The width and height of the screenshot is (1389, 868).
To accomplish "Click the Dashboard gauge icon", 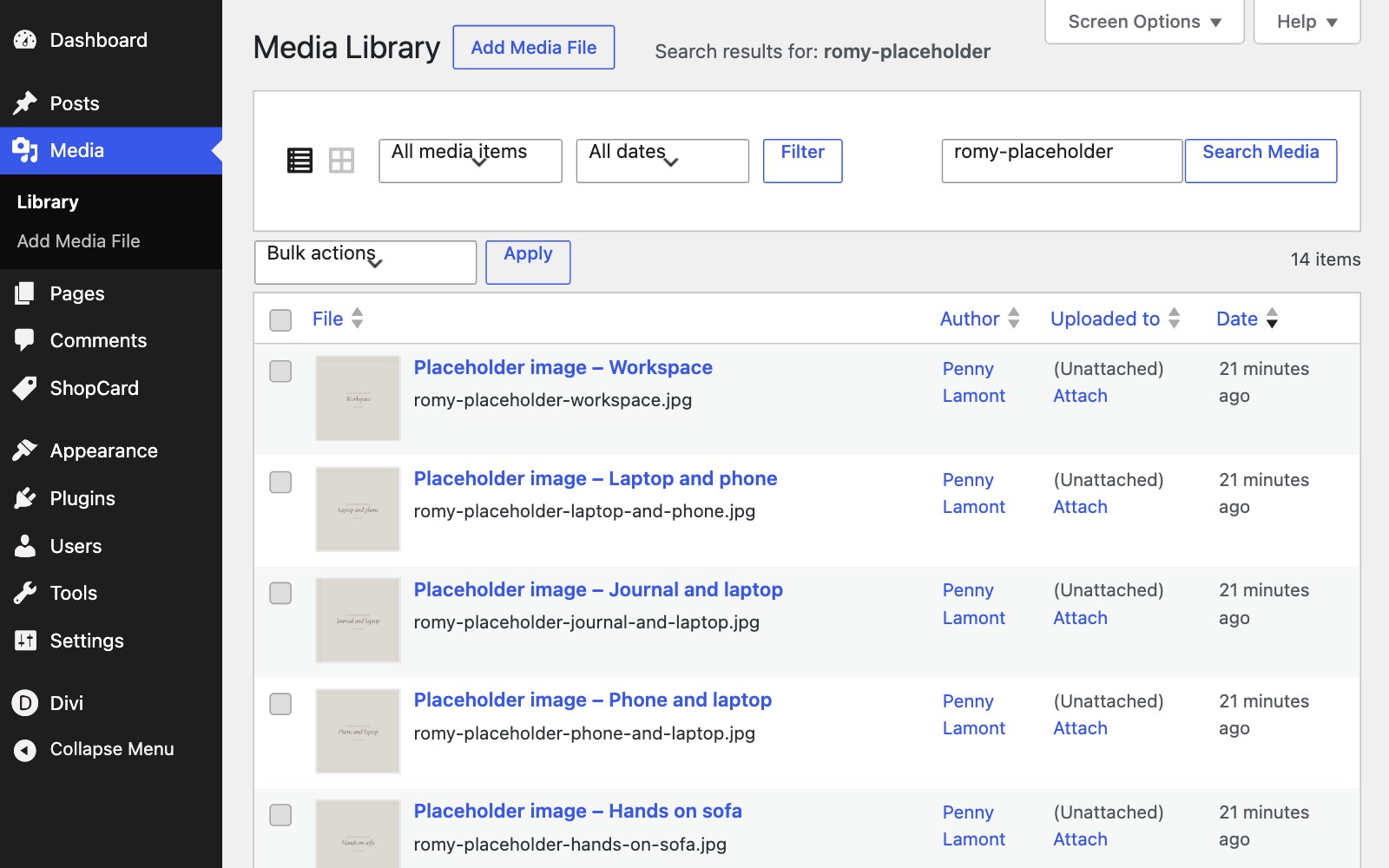I will [25, 40].
